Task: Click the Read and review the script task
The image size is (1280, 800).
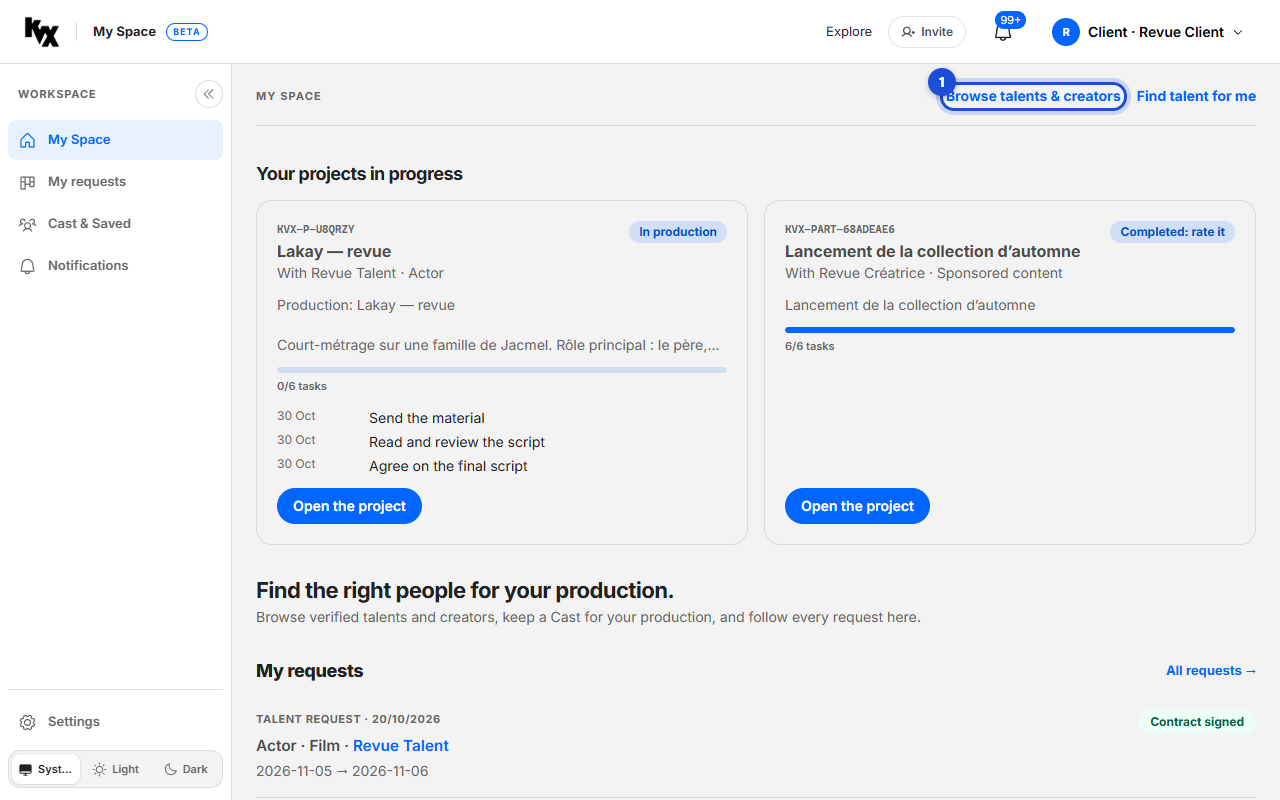Action: 457,442
